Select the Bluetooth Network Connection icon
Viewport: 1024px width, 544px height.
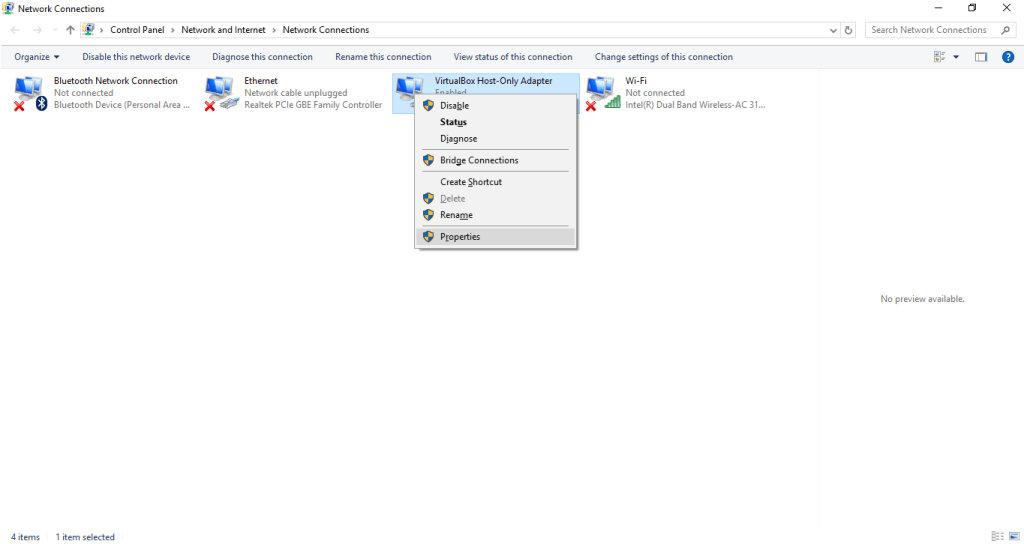(29, 92)
